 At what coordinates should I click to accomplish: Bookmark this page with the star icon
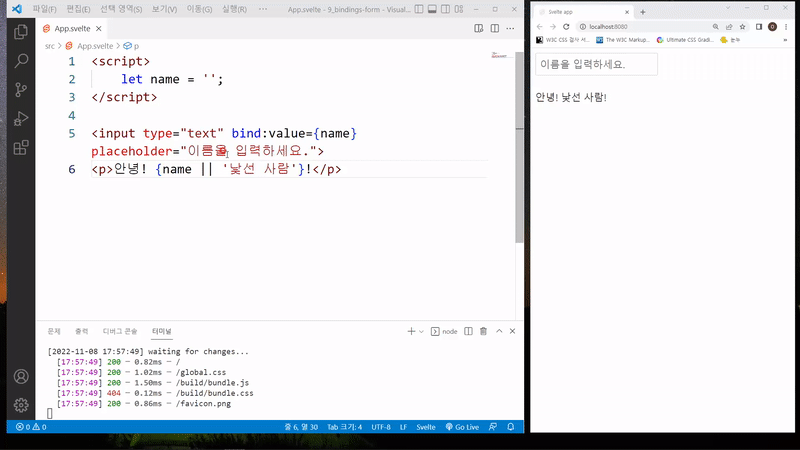(x=743, y=27)
